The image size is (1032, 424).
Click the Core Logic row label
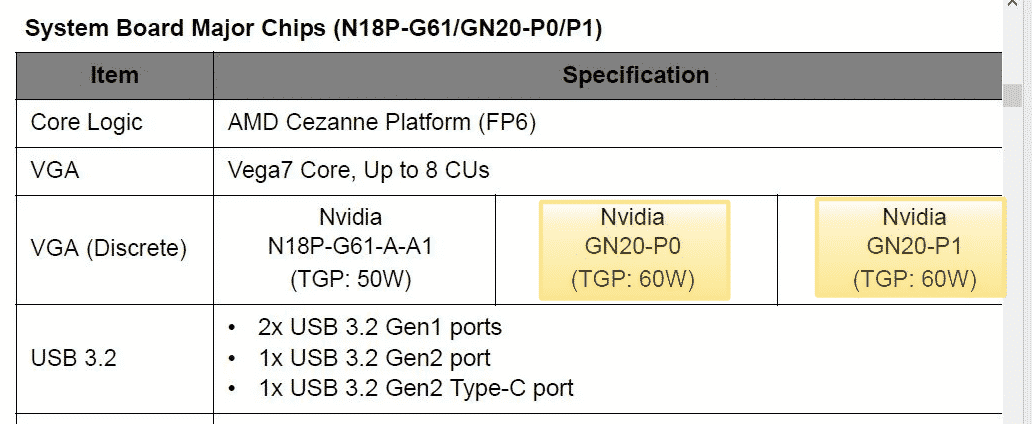(87, 122)
